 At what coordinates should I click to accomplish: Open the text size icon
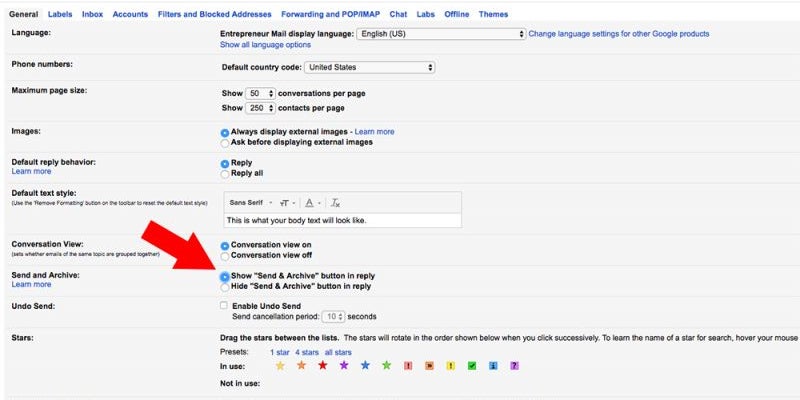pos(287,203)
